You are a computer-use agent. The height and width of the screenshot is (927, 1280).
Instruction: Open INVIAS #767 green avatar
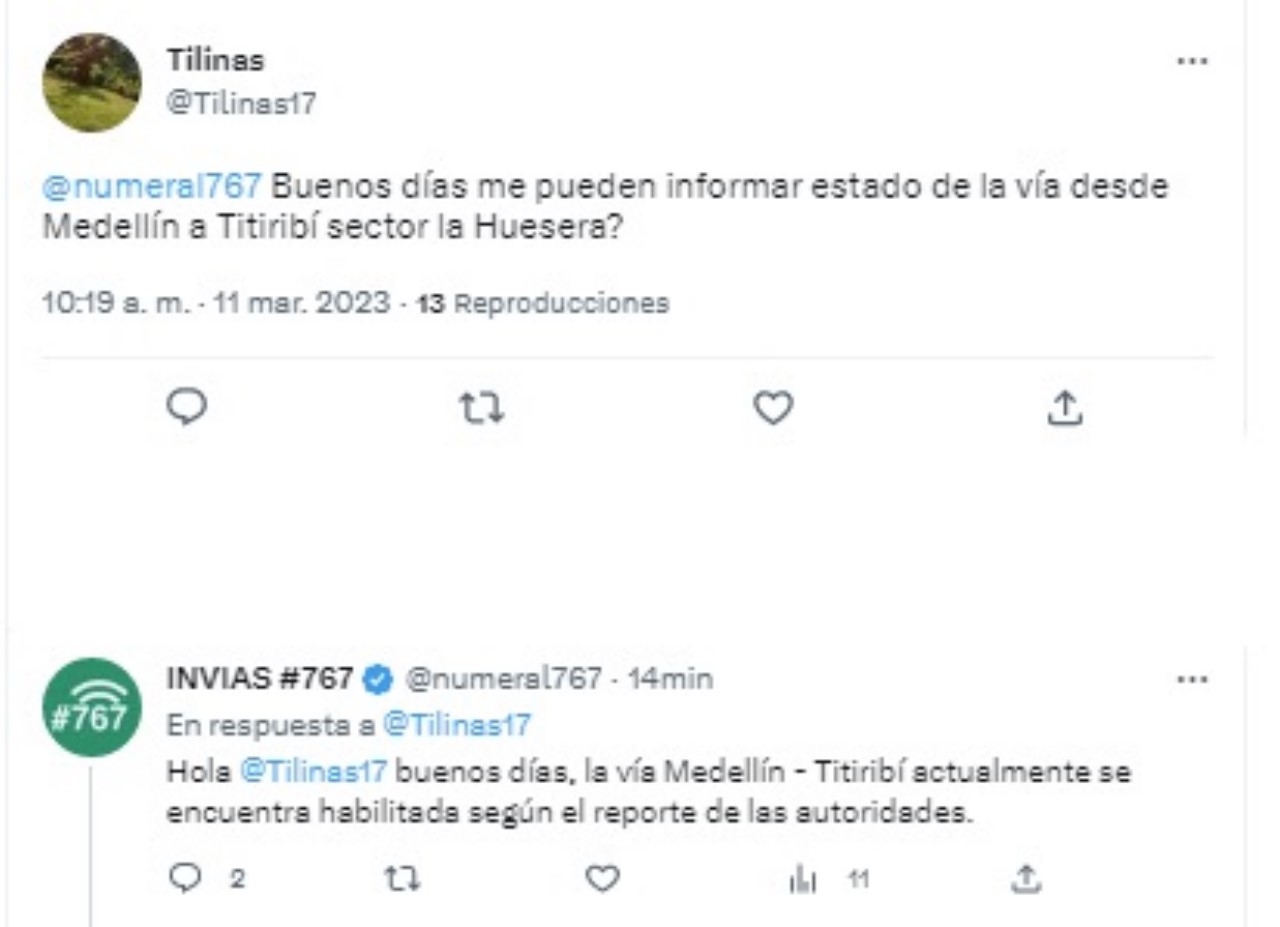coord(91,707)
